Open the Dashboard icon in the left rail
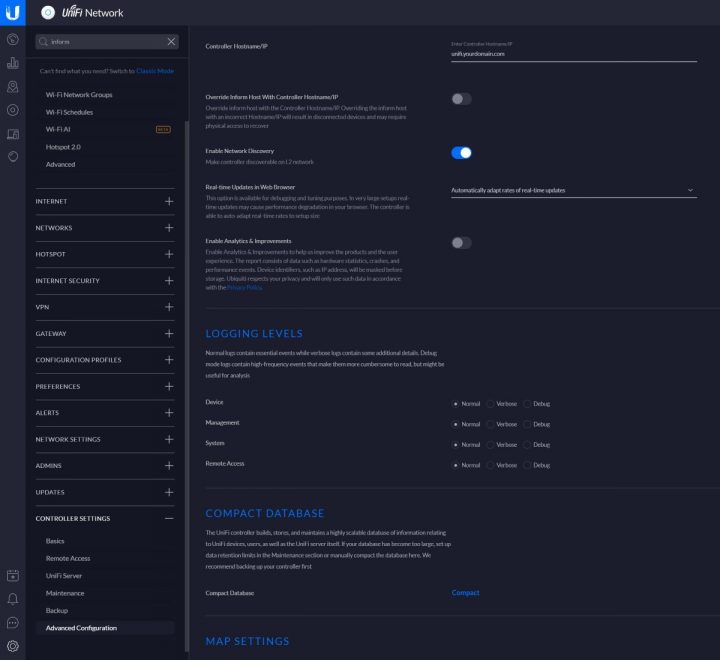This screenshot has height=660, width=720. pos(12,39)
